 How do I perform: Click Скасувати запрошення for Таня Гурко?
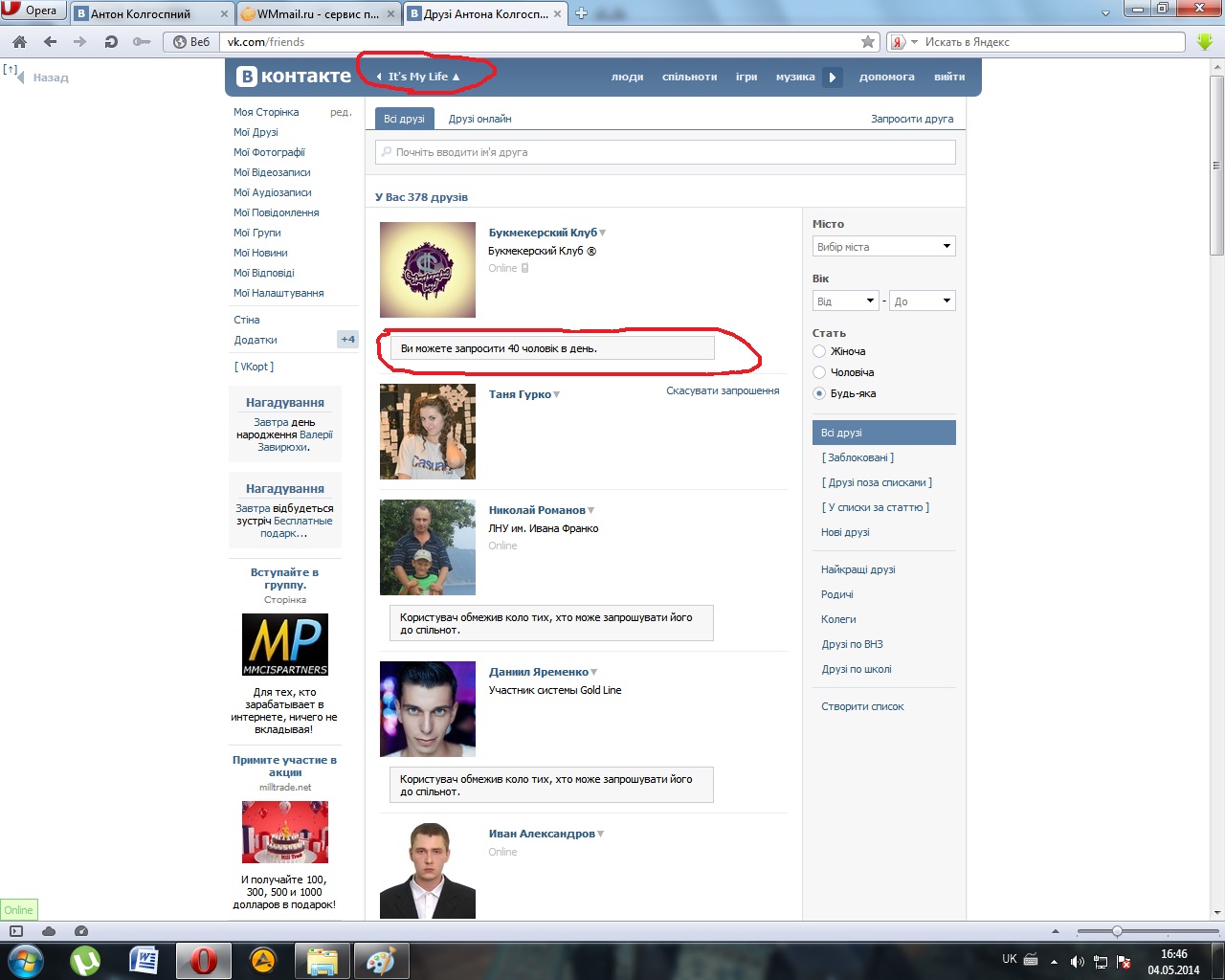point(723,390)
